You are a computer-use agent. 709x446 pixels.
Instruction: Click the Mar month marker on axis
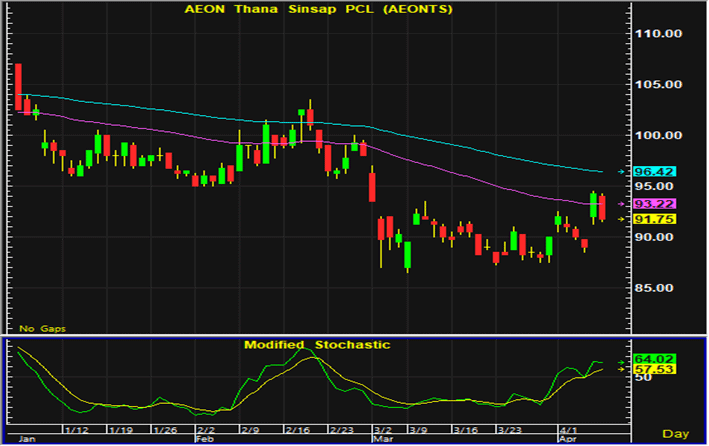381,438
